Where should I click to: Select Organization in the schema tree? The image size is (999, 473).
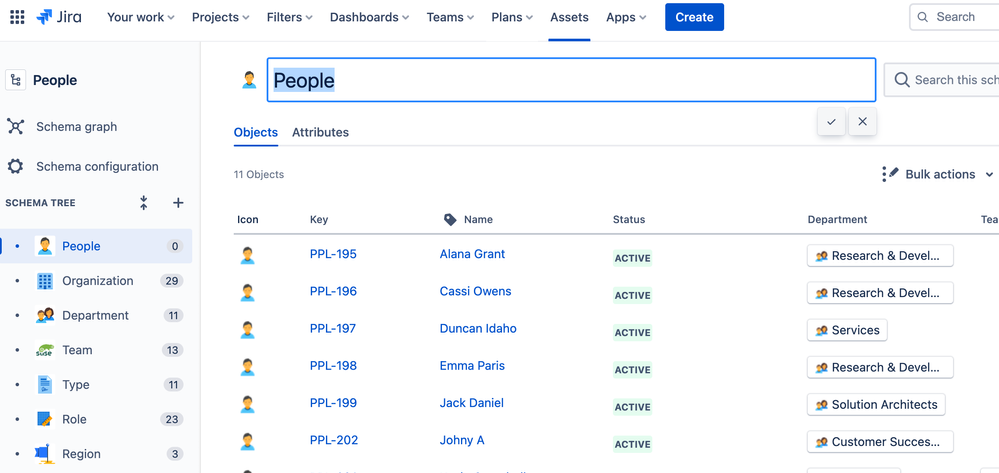[96, 280]
